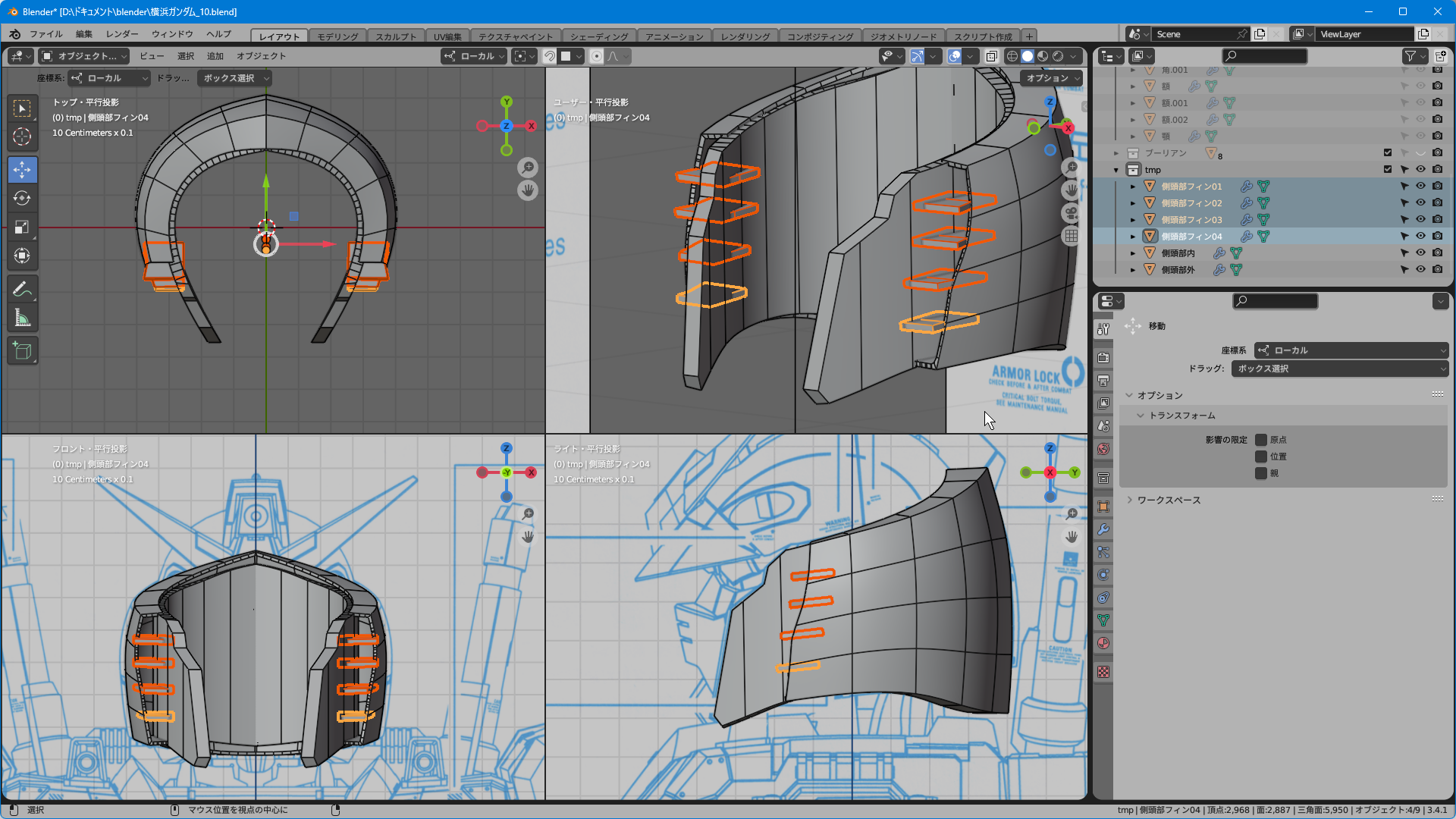Select the Rotate tool in toolbar
Image resolution: width=1456 pixels, height=819 pixels.
tap(22, 199)
